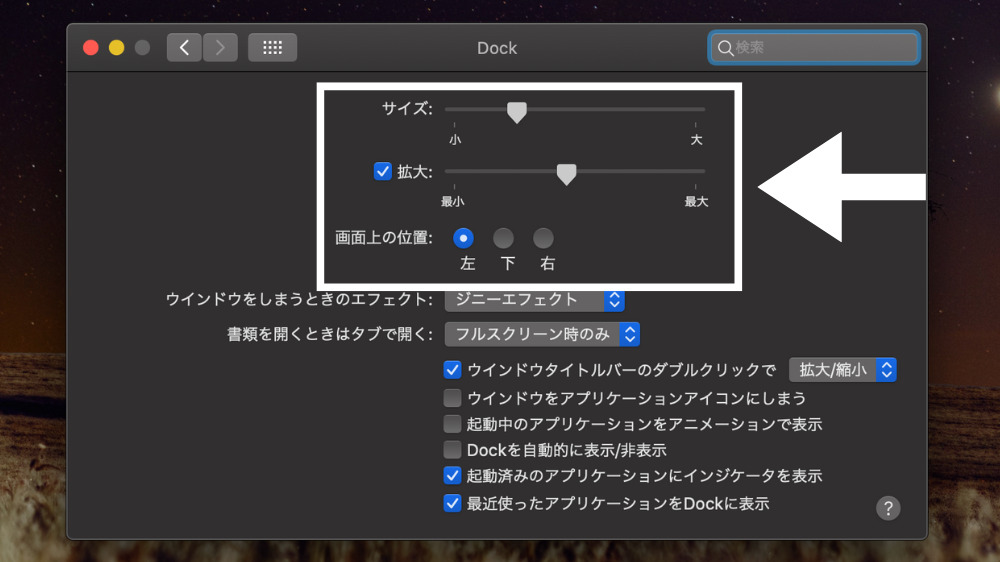Toggle the 拡大 magnification checkbox

pos(382,171)
